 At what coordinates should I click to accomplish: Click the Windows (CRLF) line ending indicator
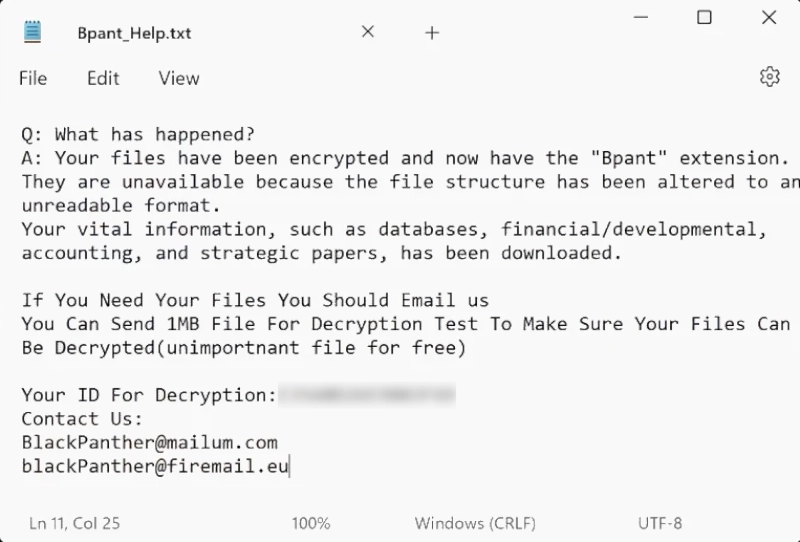click(x=475, y=523)
